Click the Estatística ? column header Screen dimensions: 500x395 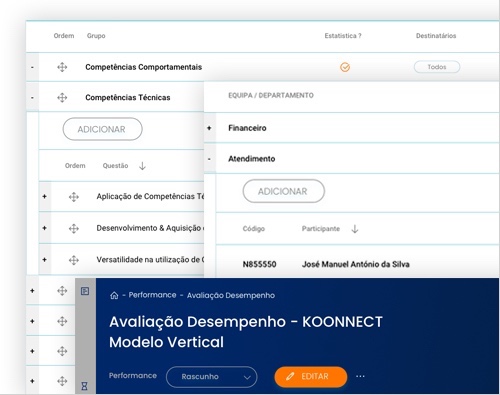[343, 36]
